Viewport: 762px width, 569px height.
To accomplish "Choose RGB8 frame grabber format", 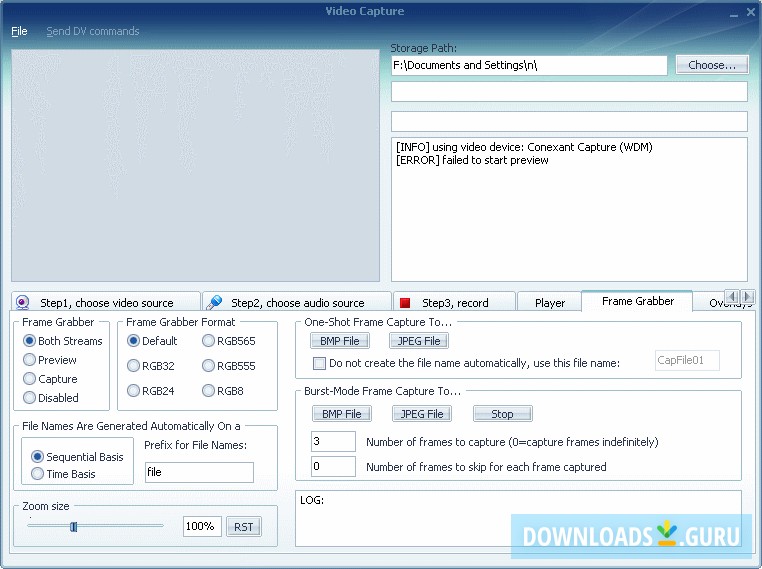I will (223, 391).
